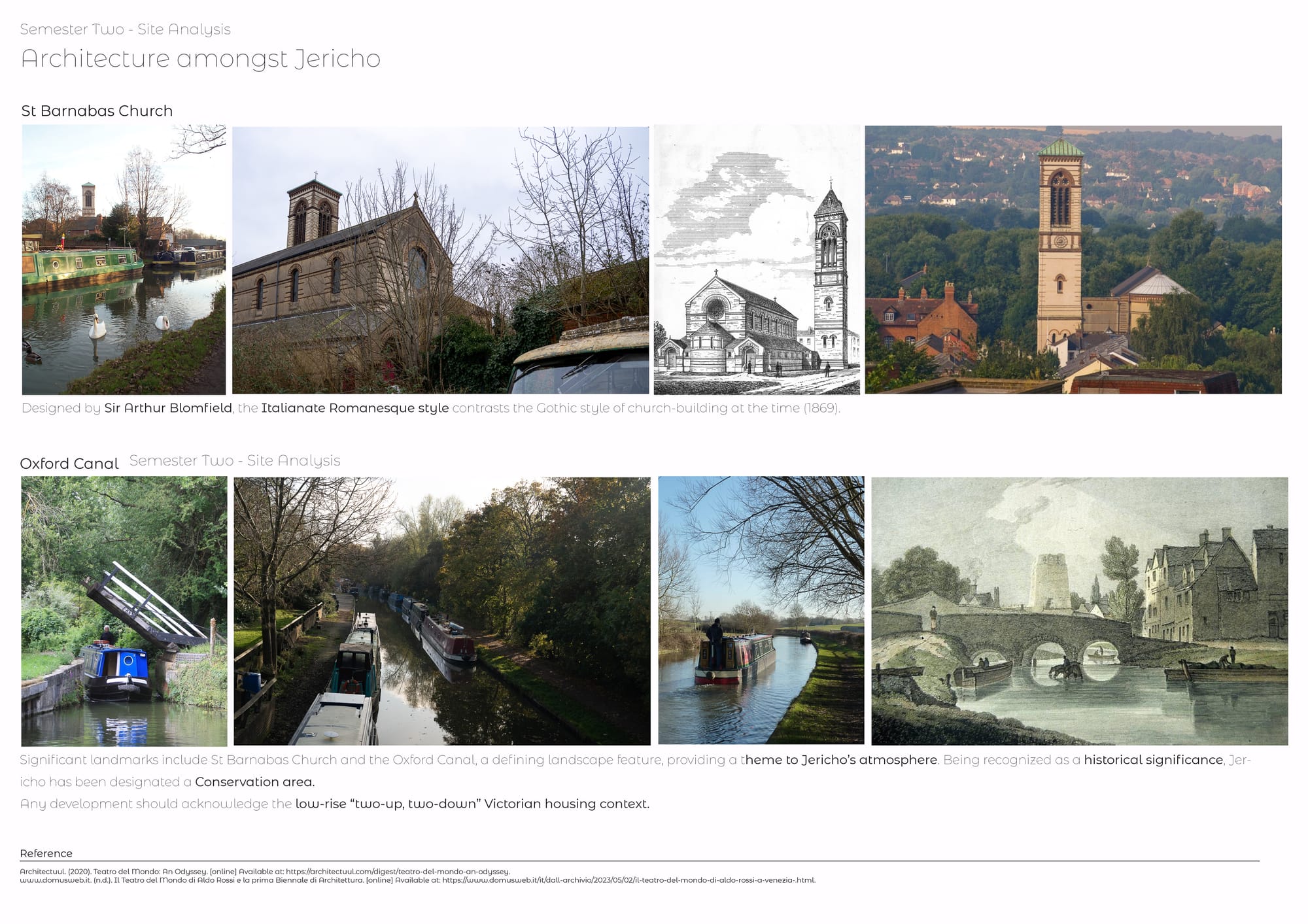Click the 'Conservation area' bold phrase
The width and height of the screenshot is (1308, 924).
(x=254, y=782)
